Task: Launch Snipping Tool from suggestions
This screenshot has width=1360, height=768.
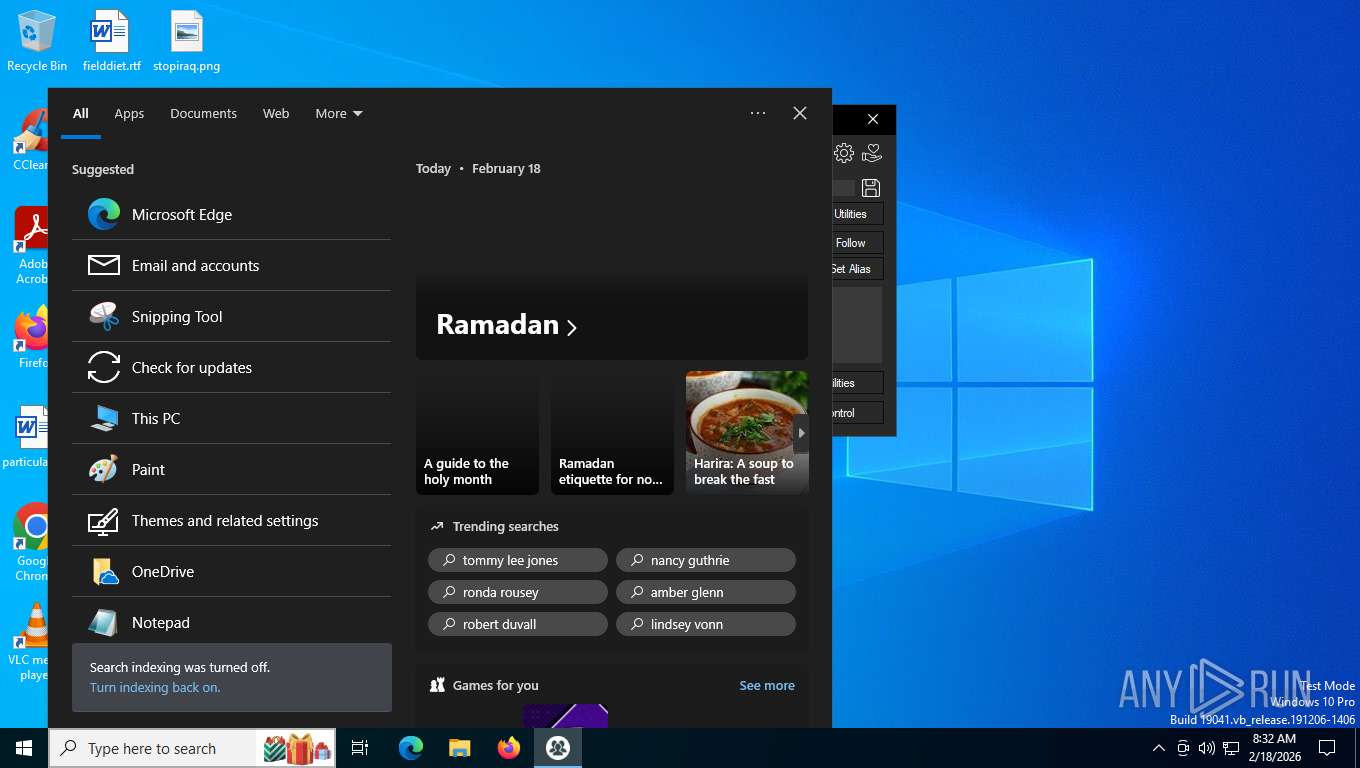Action: 231,317
